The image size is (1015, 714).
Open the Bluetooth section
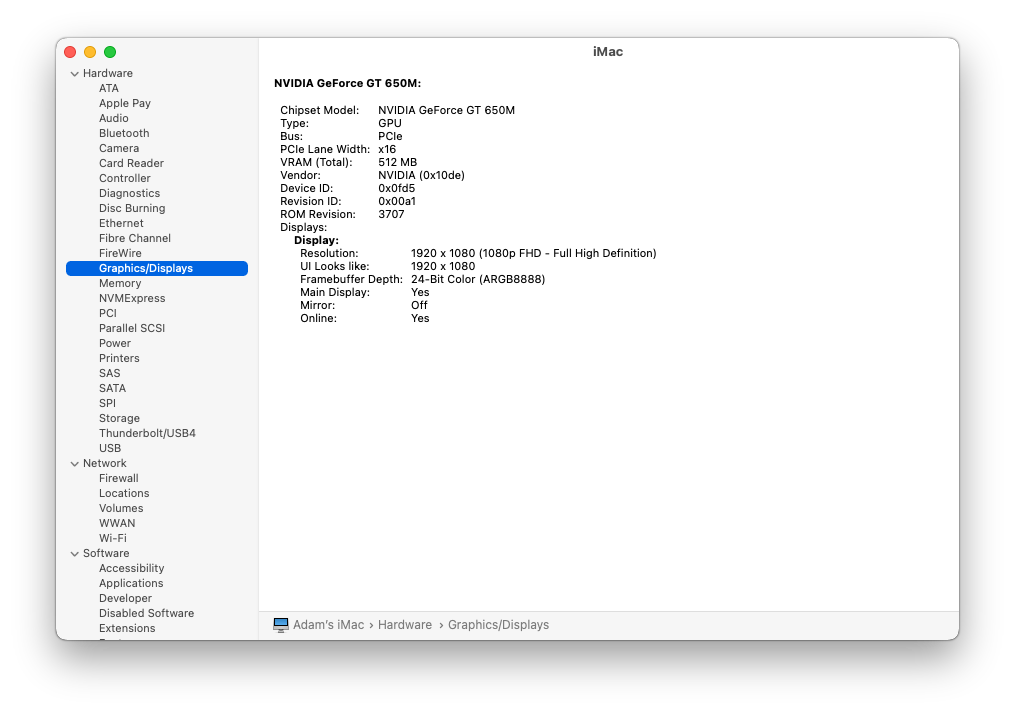124,133
